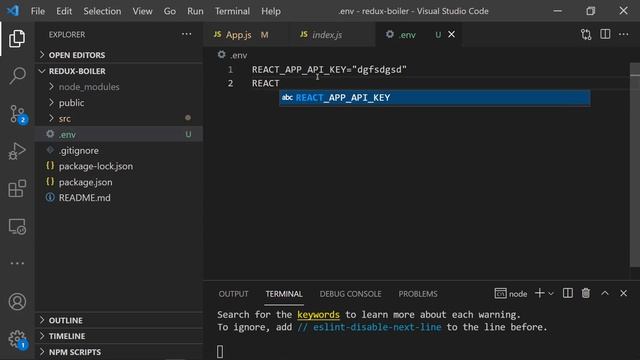Maximize the panel with up chevron
Screen dimensions: 640x360
[x=604, y=293]
